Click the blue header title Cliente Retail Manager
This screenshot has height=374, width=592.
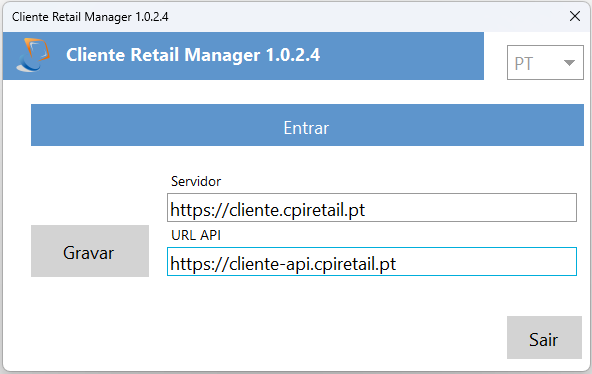(193, 55)
